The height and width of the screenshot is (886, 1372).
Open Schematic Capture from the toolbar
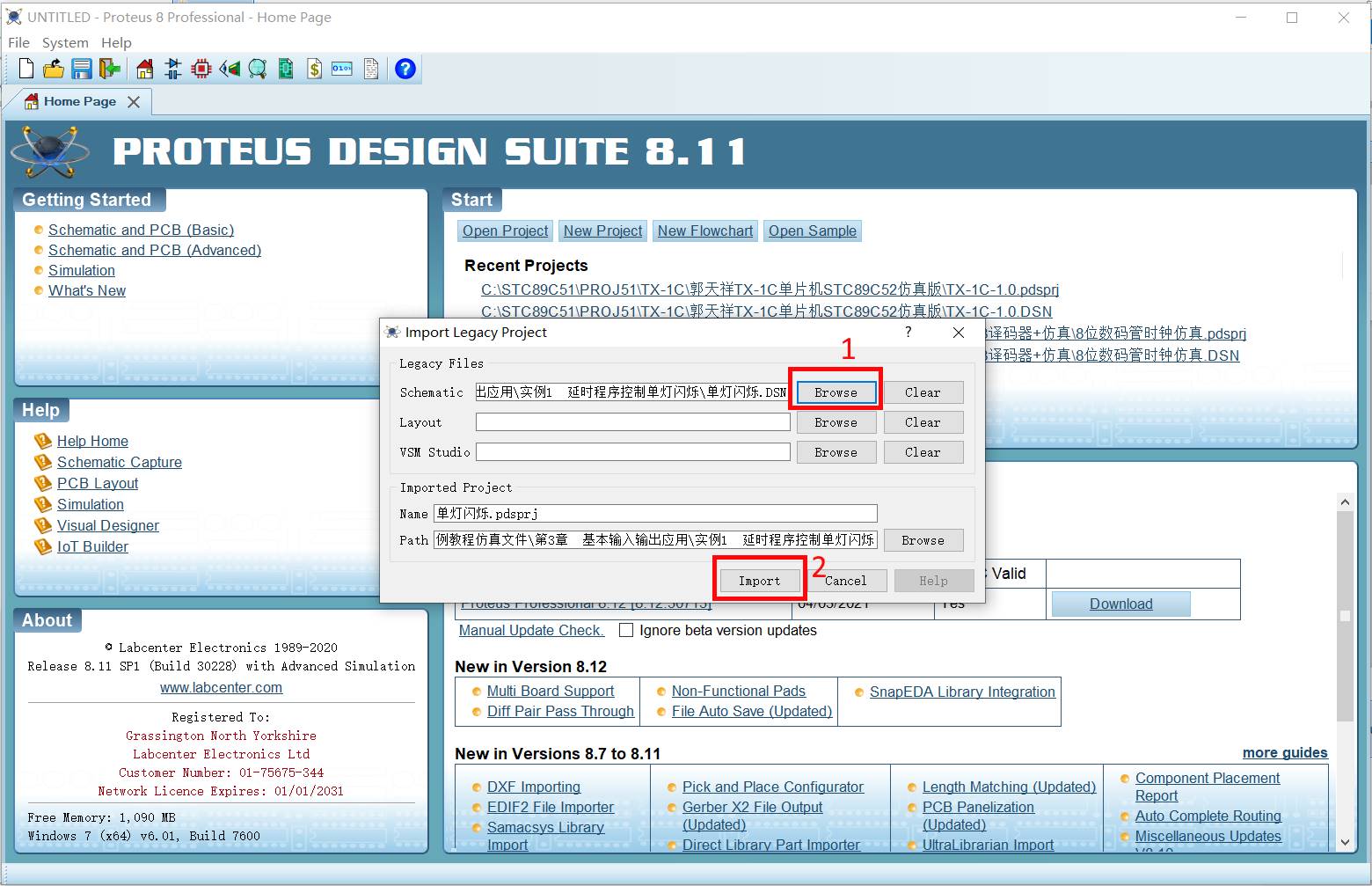(173, 69)
